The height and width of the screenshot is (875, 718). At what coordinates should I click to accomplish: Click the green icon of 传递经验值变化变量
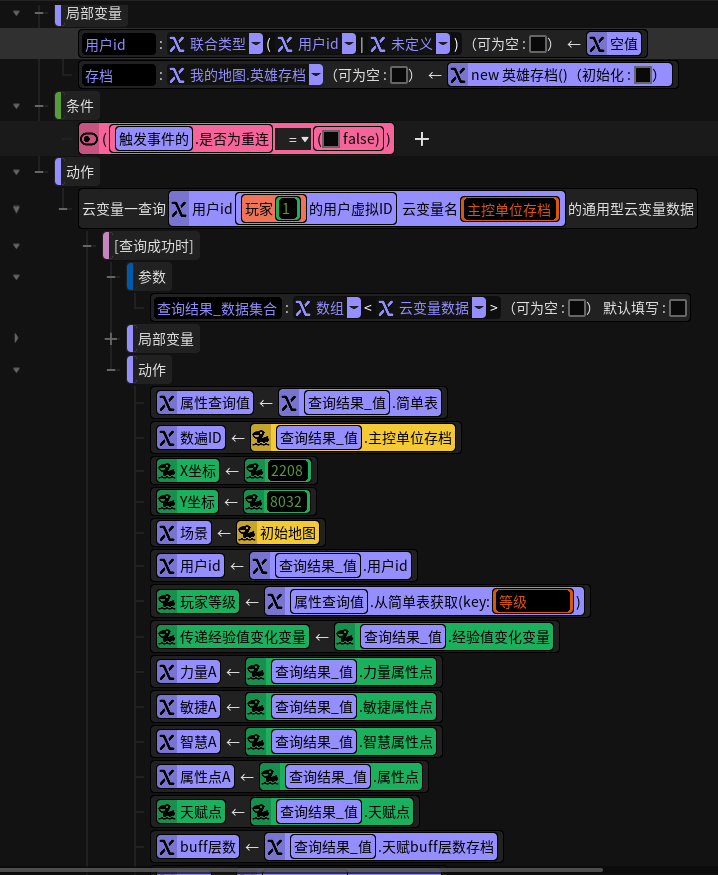(x=167, y=637)
